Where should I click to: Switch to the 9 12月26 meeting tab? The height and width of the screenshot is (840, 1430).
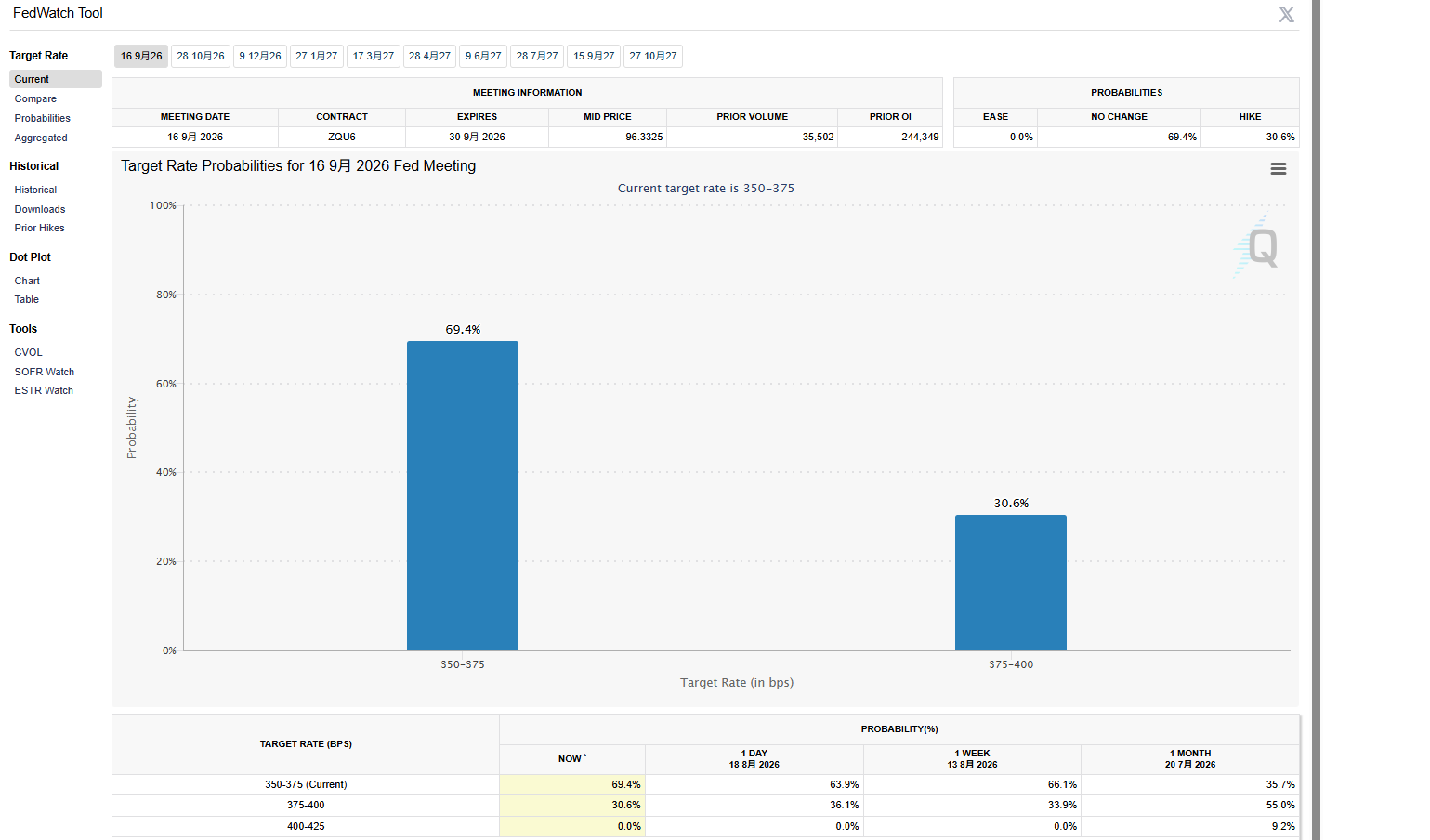click(260, 57)
